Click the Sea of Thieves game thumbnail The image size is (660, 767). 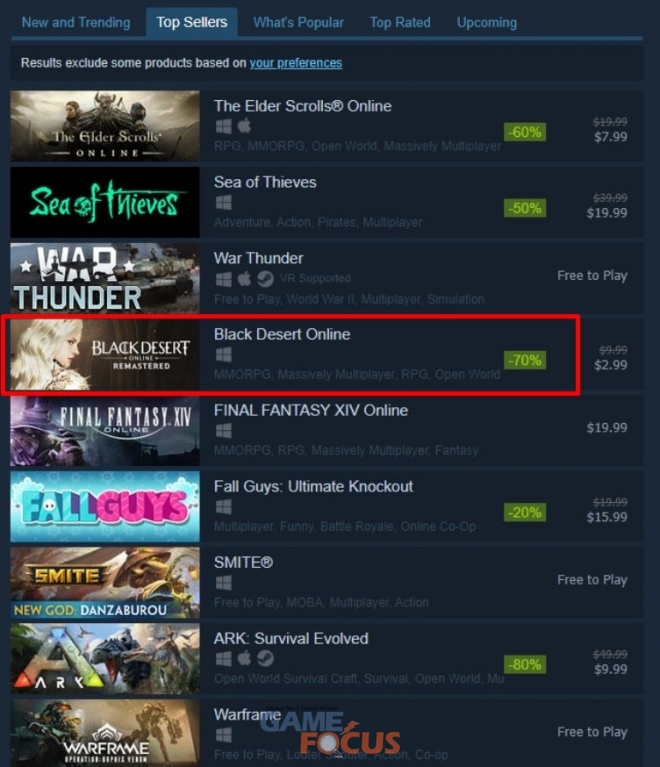pyautogui.click(x=105, y=202)
